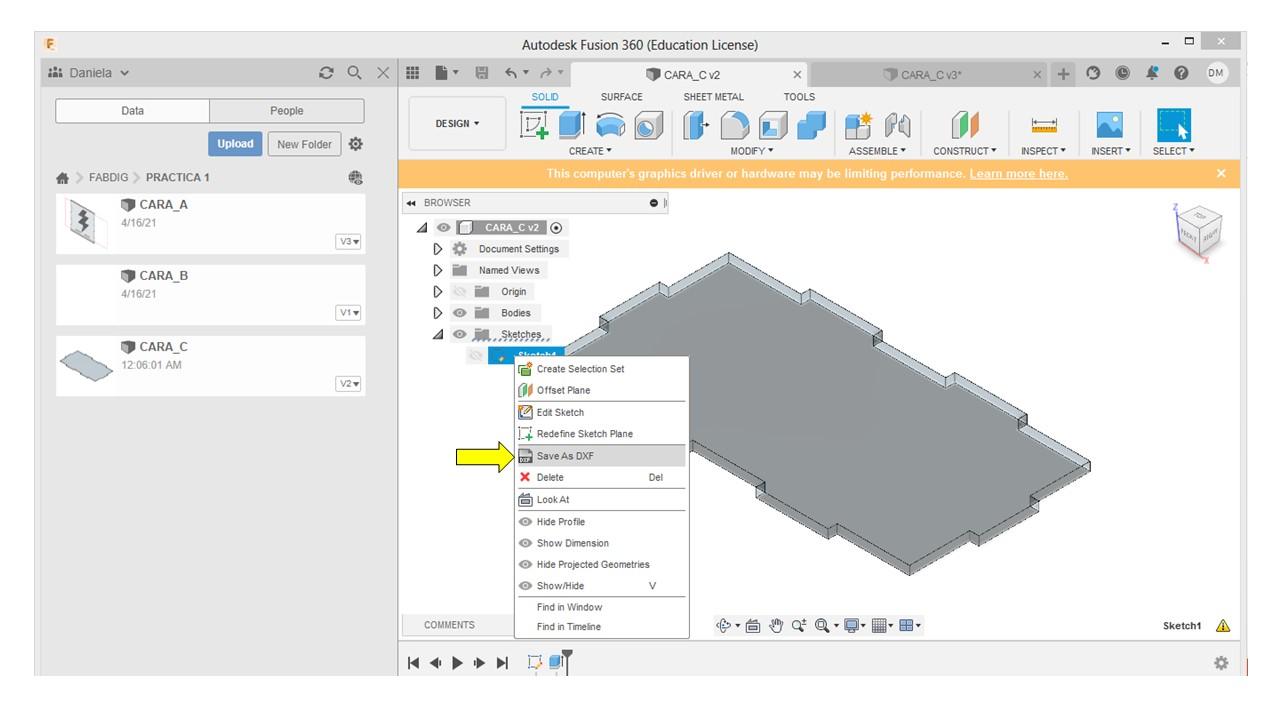Search in the data panel
Image resolution: width=1280 pixels, height=720 pixels.
(x=354, y=73)
